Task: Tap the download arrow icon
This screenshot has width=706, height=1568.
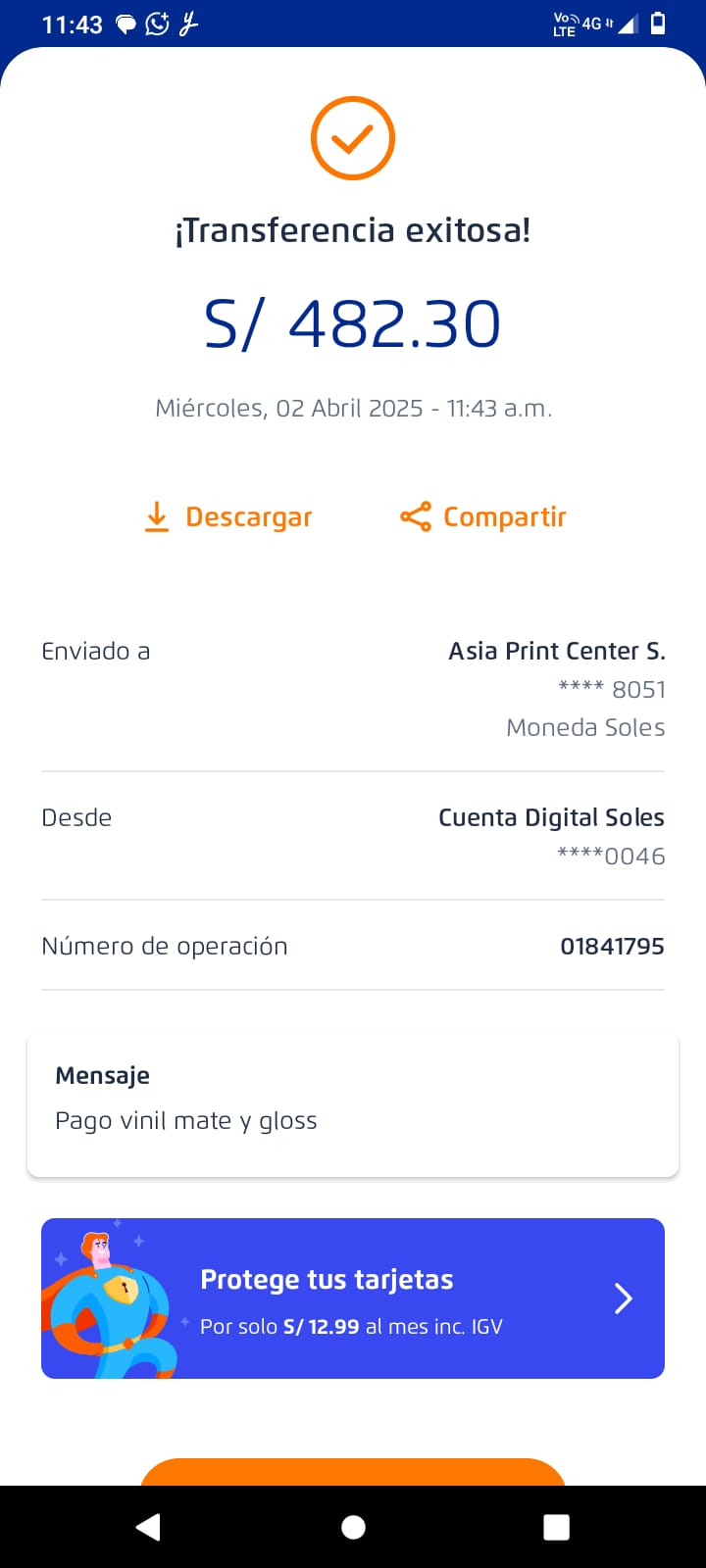Action: (157, 516)
